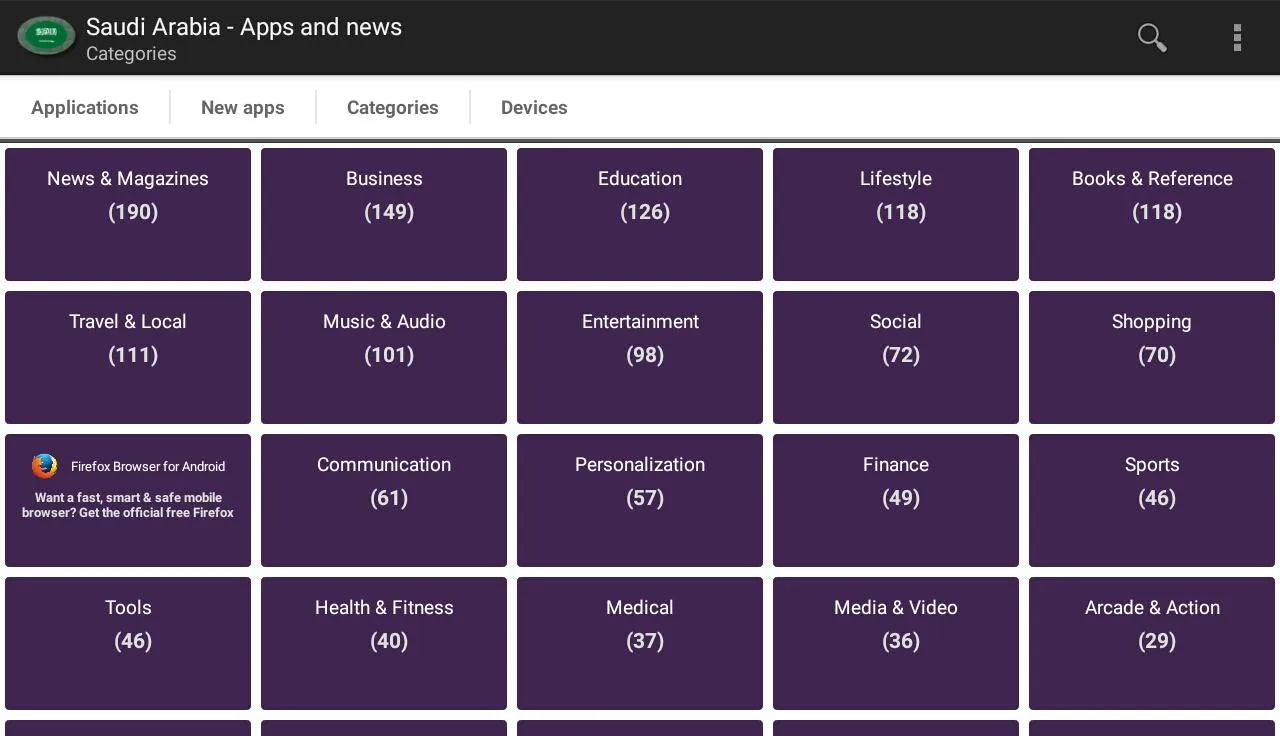Open the Lifestyle category tile
Screen dimensions: 1280x736
[896, 214]
